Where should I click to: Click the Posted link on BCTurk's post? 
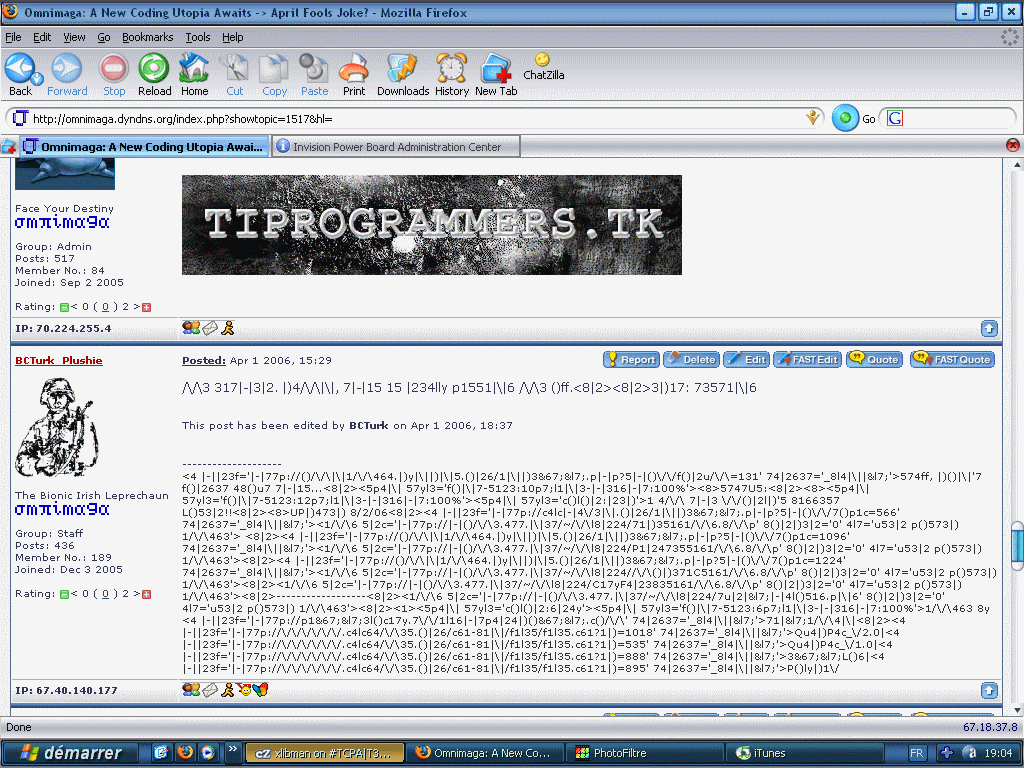(x=204, y=360)
